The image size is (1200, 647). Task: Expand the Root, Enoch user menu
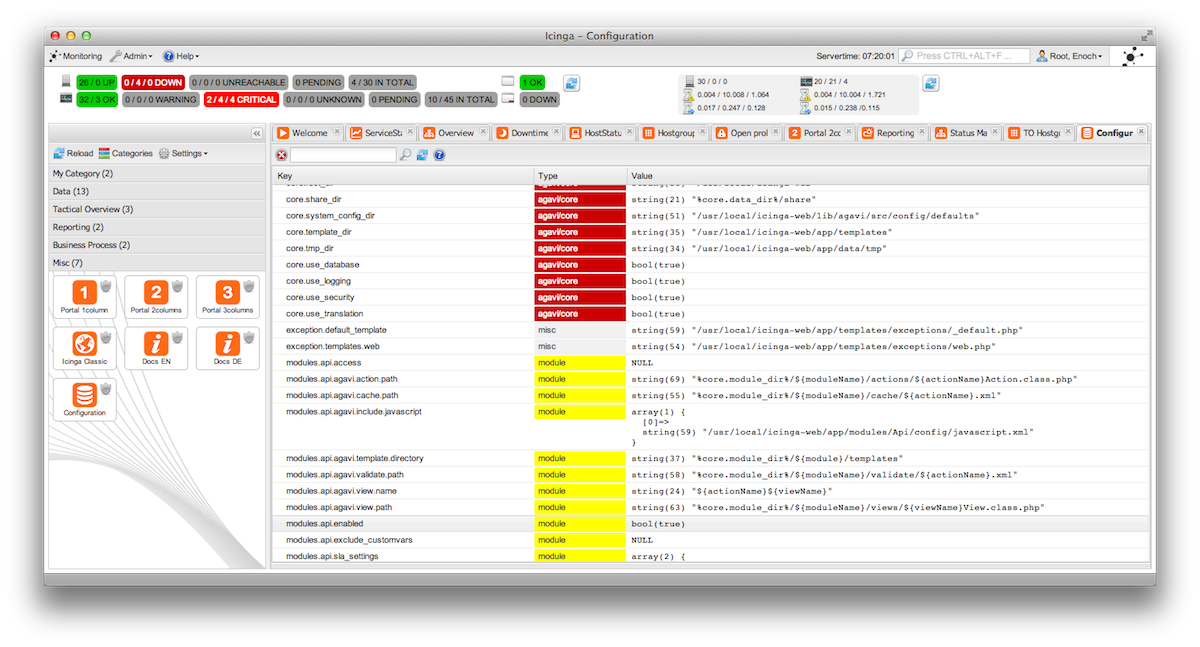click(x=1070, y=57)
